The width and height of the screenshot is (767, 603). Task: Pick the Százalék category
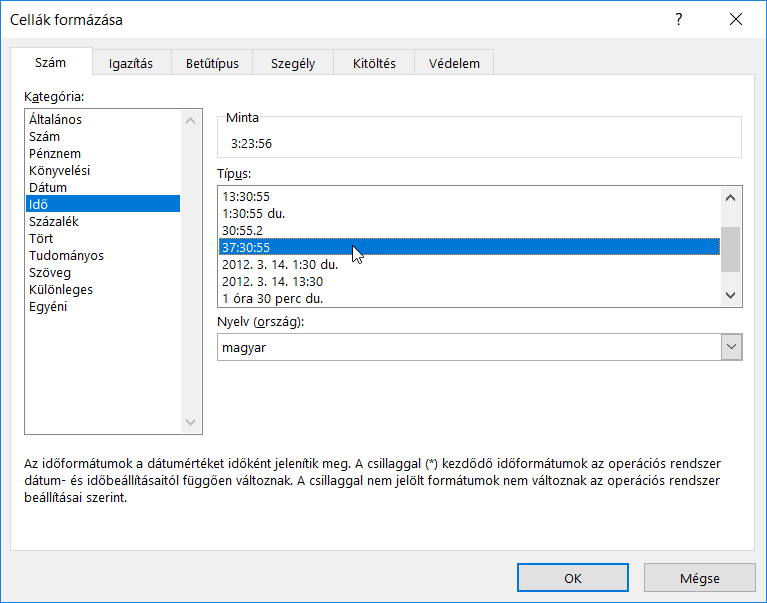click(x=54, y=221)
